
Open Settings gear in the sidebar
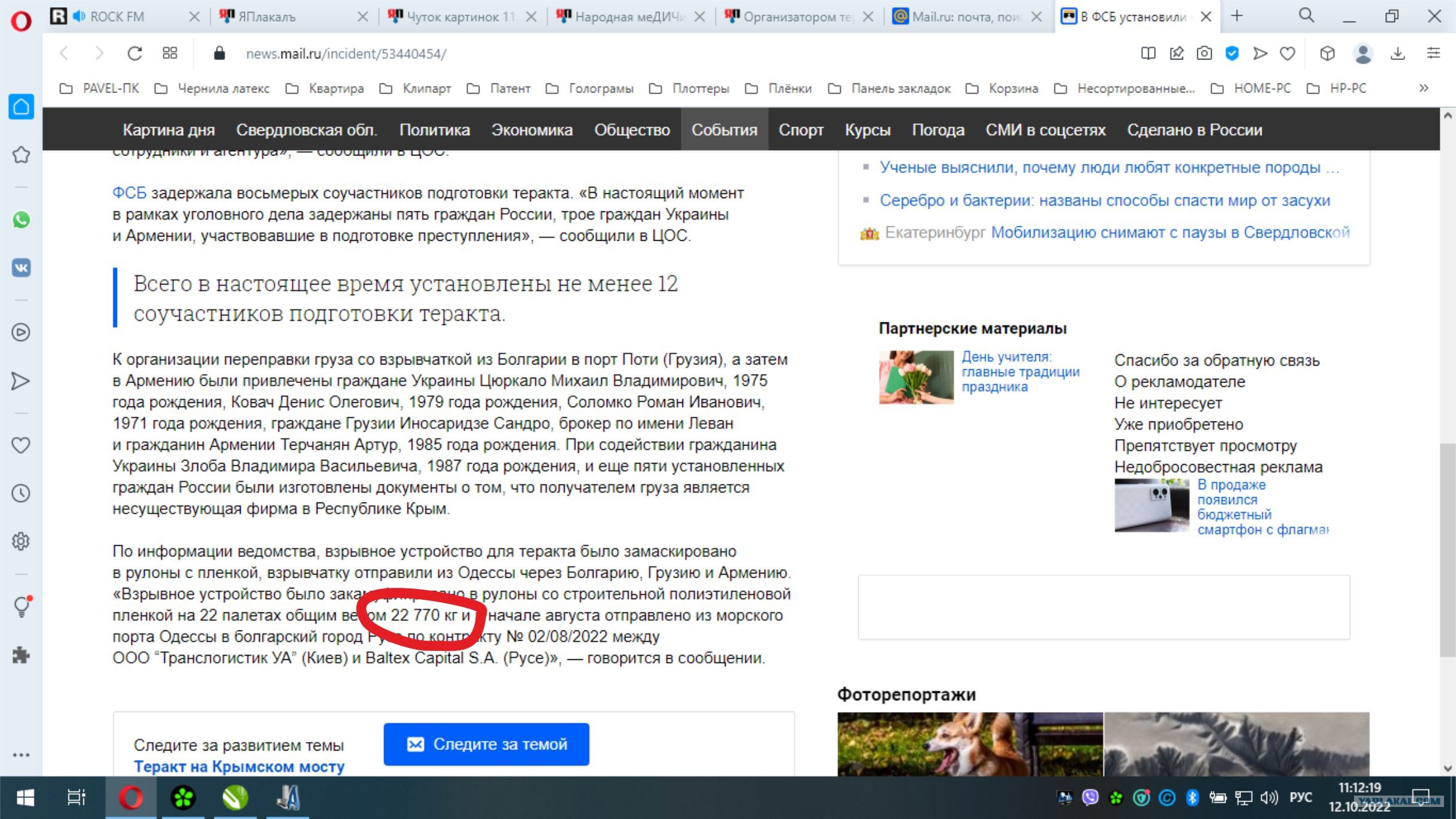(x=21, y=541)
